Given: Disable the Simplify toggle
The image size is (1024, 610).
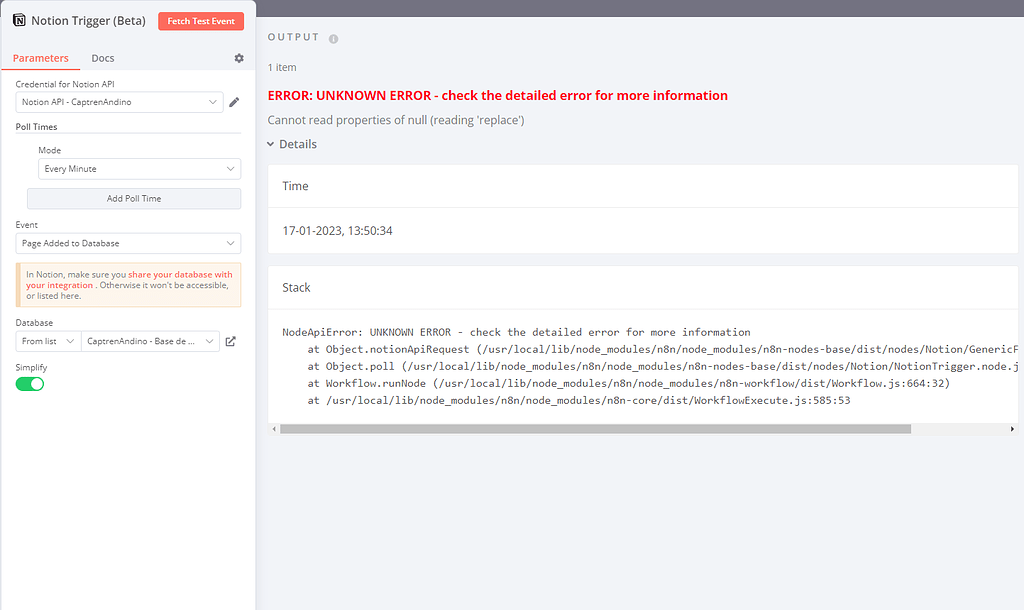Looking at the screenshot, I should pos(29,383).
